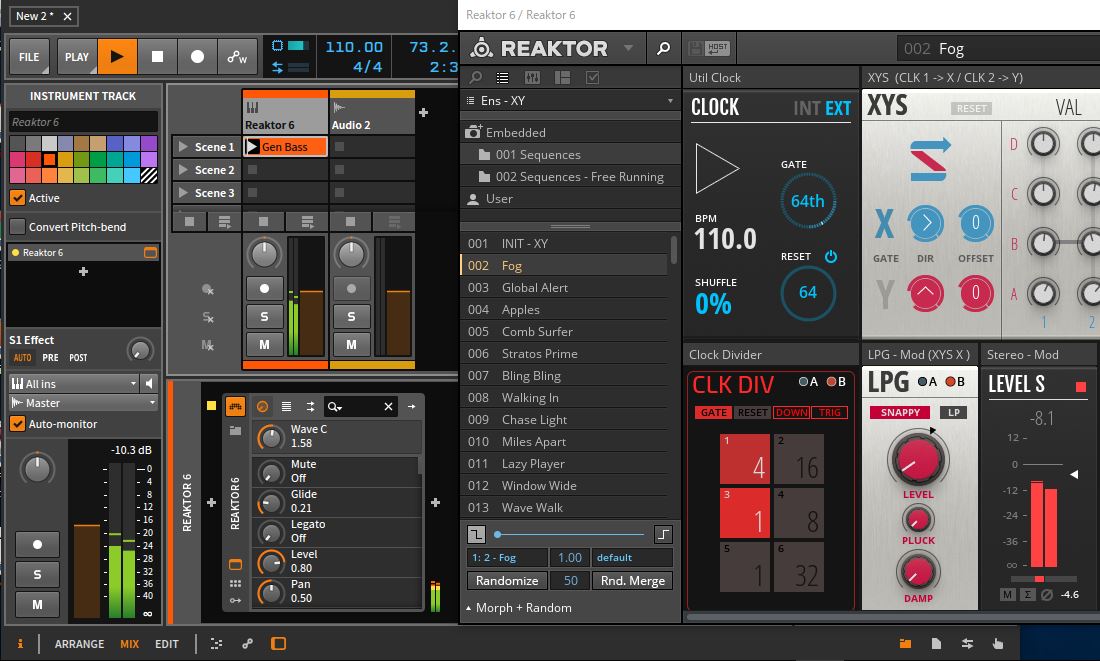This screenshot has height=661, width=1100.
Task: Enable the Convert Pitch-bend checkbox
Action: point(18,227)
